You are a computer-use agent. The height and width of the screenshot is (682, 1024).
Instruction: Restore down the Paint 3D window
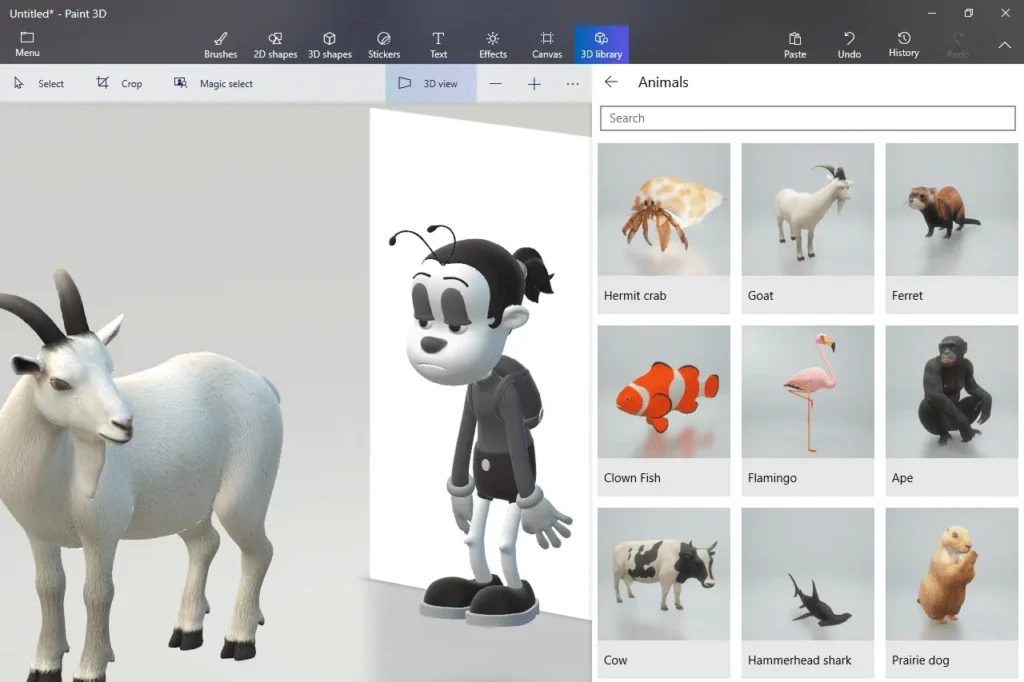click(968, 13)
